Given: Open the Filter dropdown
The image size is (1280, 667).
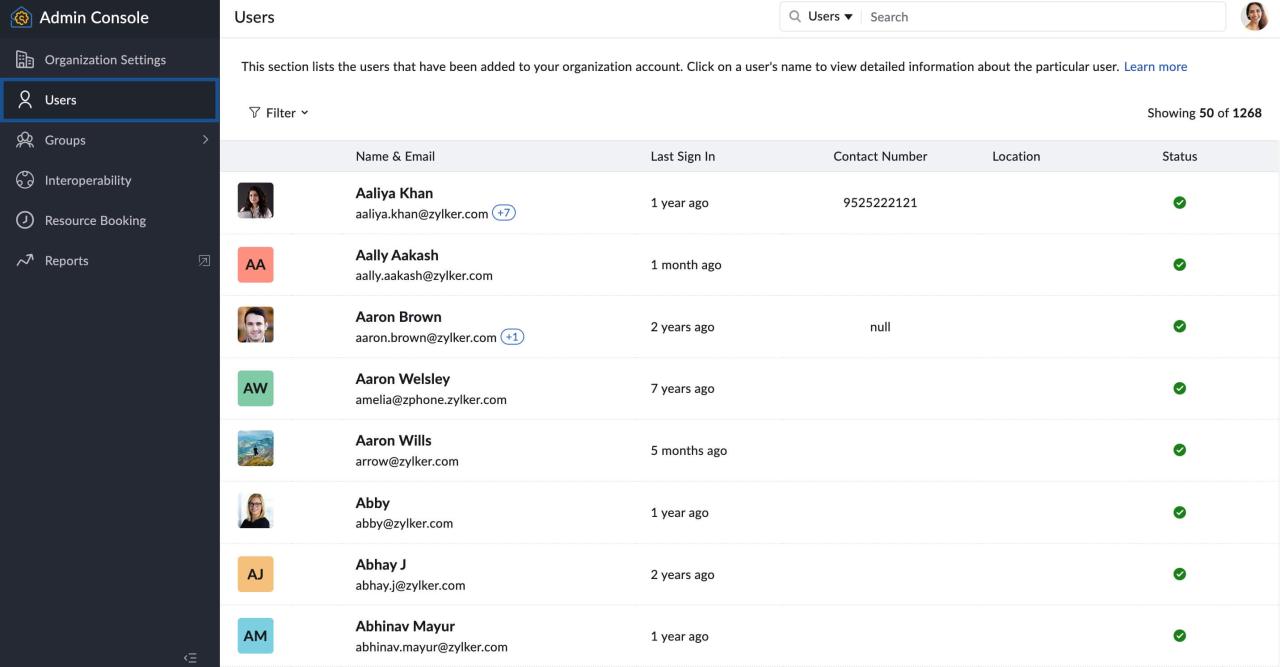Looking at the screenshot, I should [x=280, y=112].
